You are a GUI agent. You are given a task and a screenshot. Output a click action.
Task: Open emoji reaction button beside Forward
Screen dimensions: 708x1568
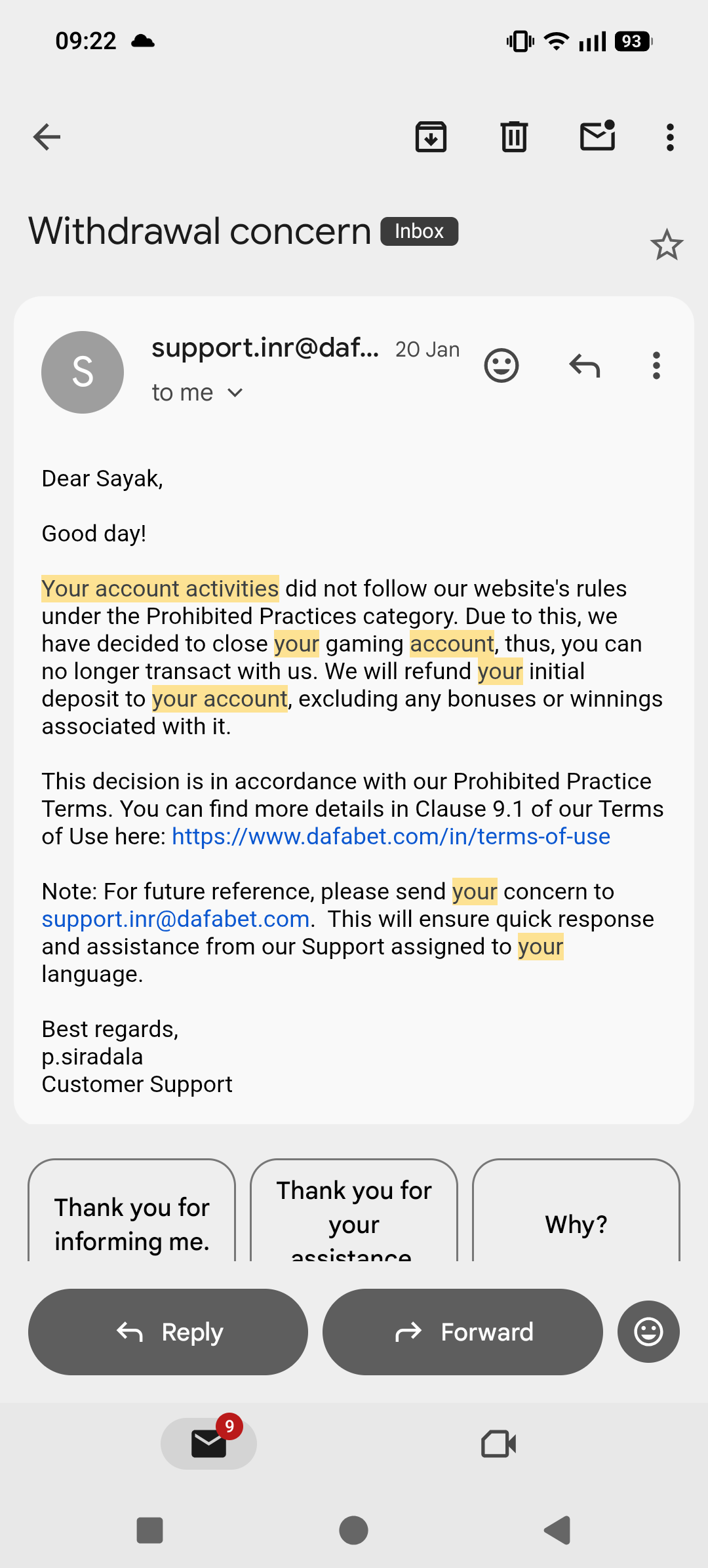648,1332
